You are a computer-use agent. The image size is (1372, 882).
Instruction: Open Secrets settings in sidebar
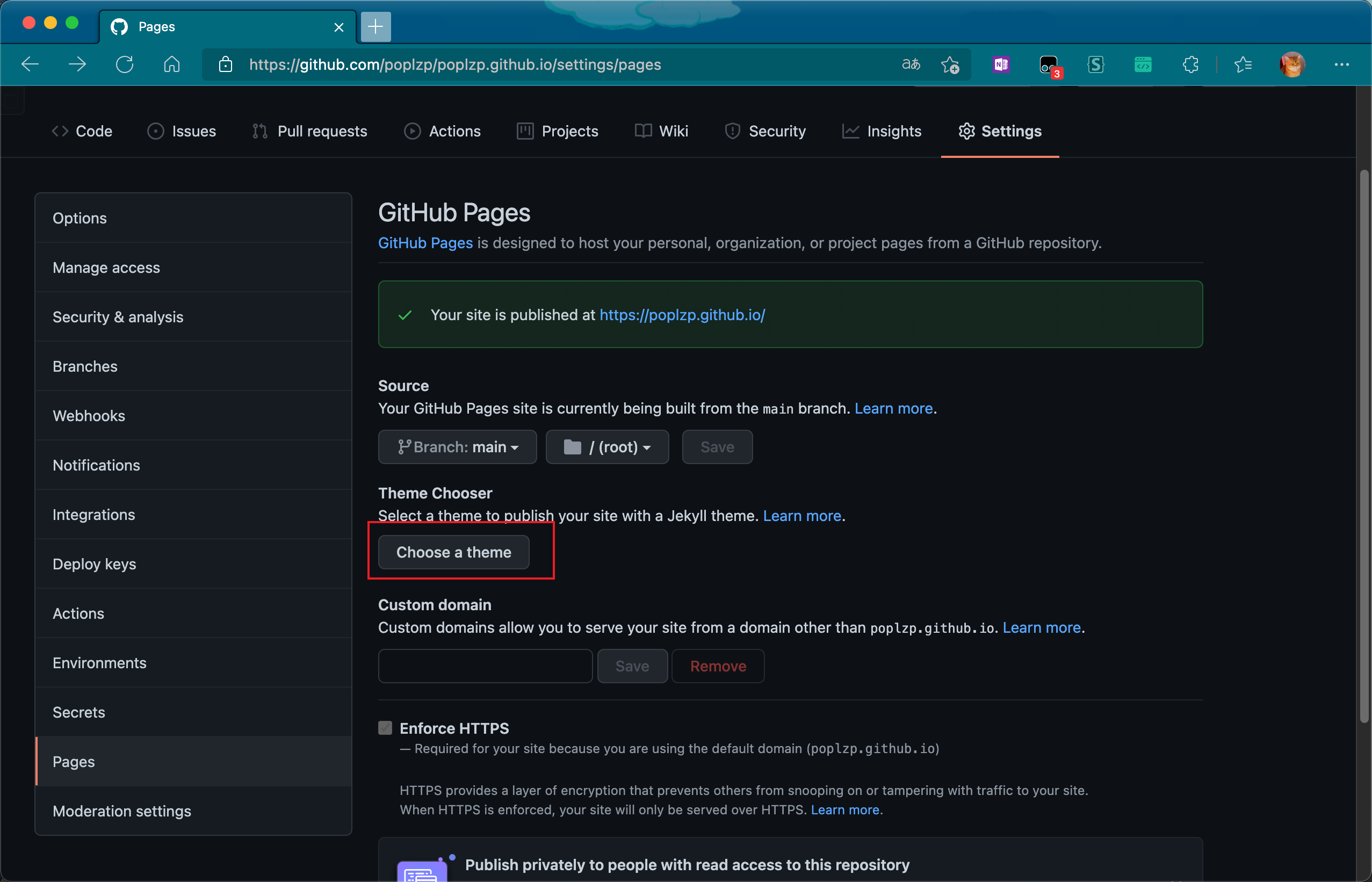coord(193,712)
